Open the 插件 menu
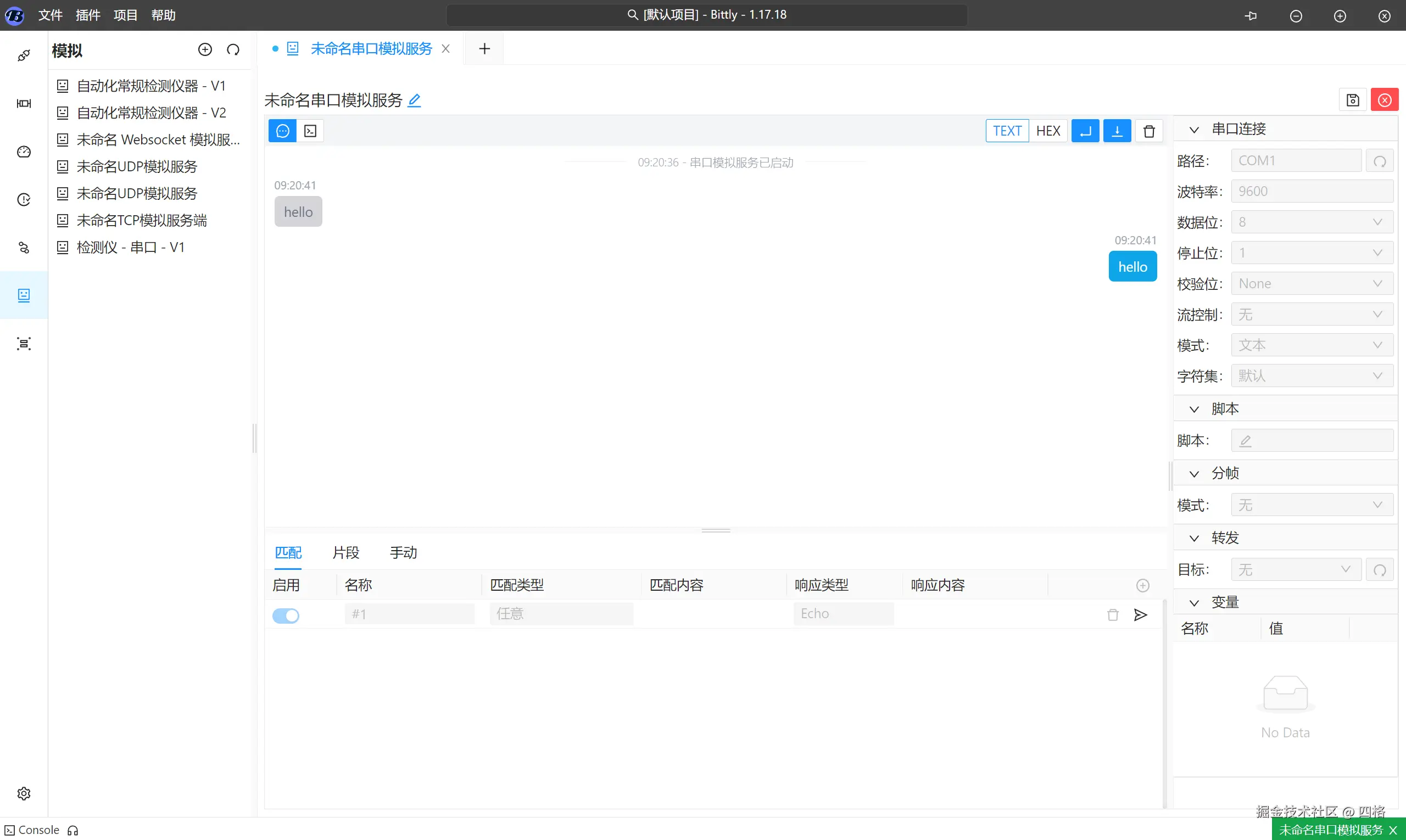 pos(88,15)
